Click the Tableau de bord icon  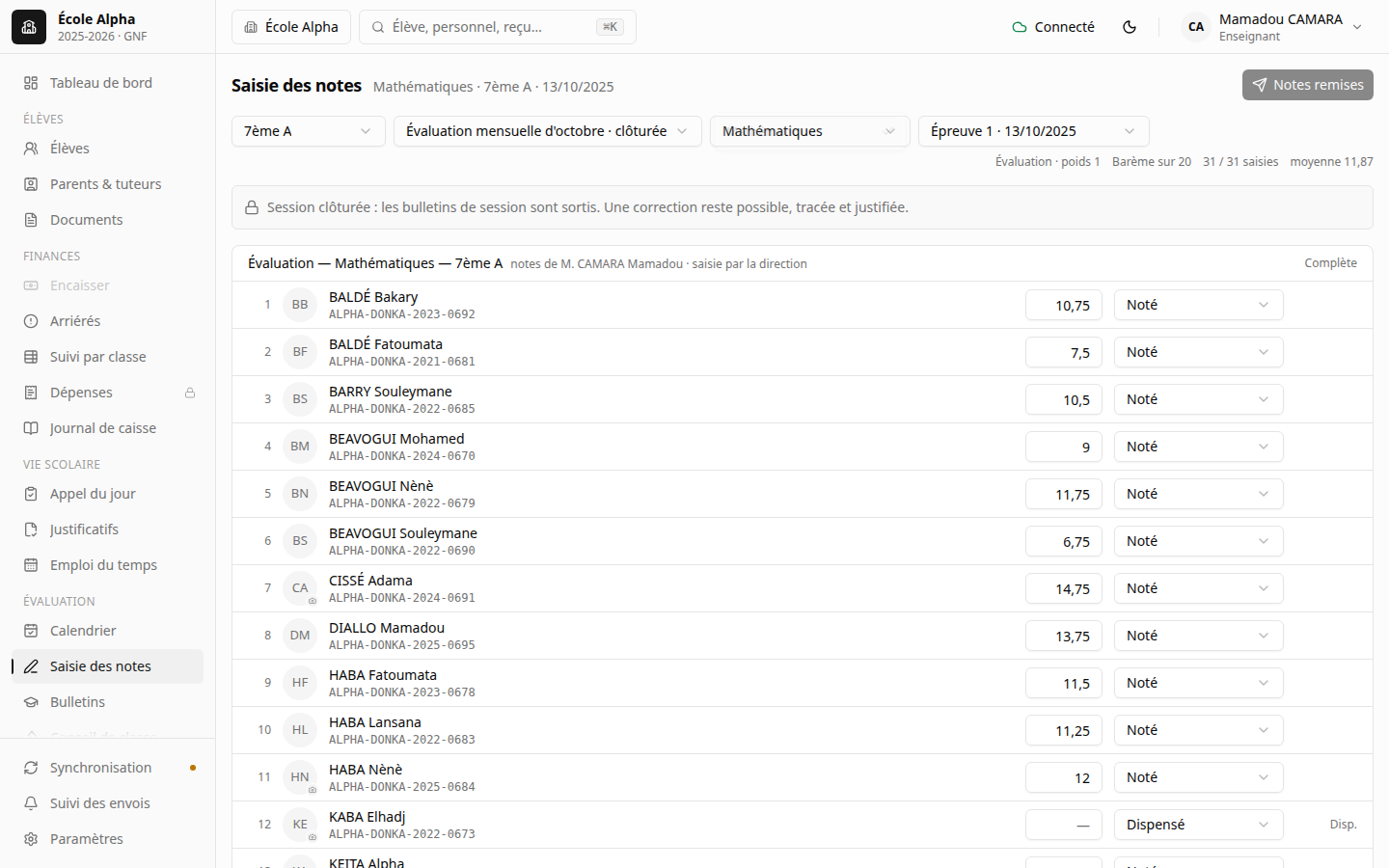pos(31,83)
